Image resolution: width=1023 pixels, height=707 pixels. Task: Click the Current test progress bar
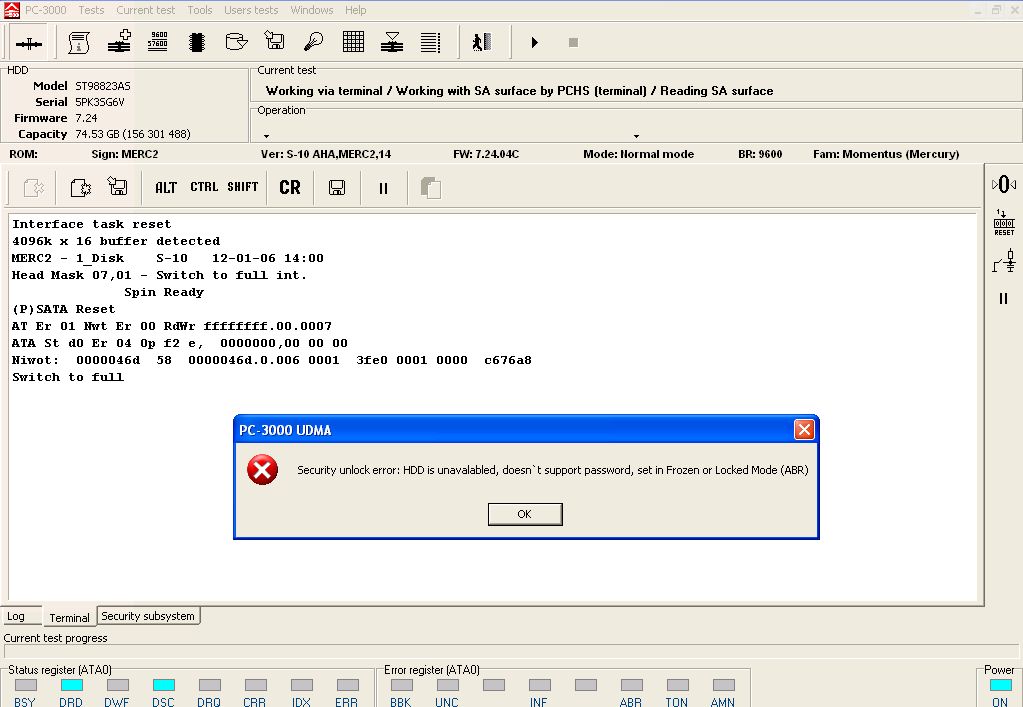pos(511,652)
